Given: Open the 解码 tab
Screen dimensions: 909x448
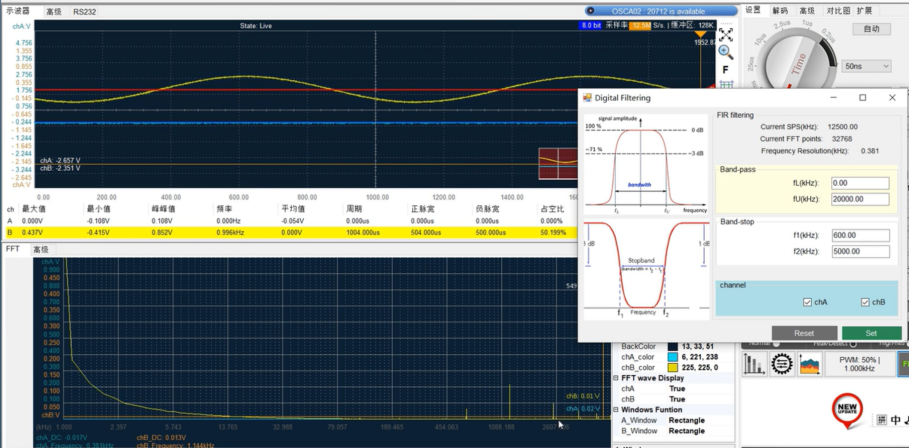Looking at the screenshot, I should pyautogui.click(x=780, y=10).
